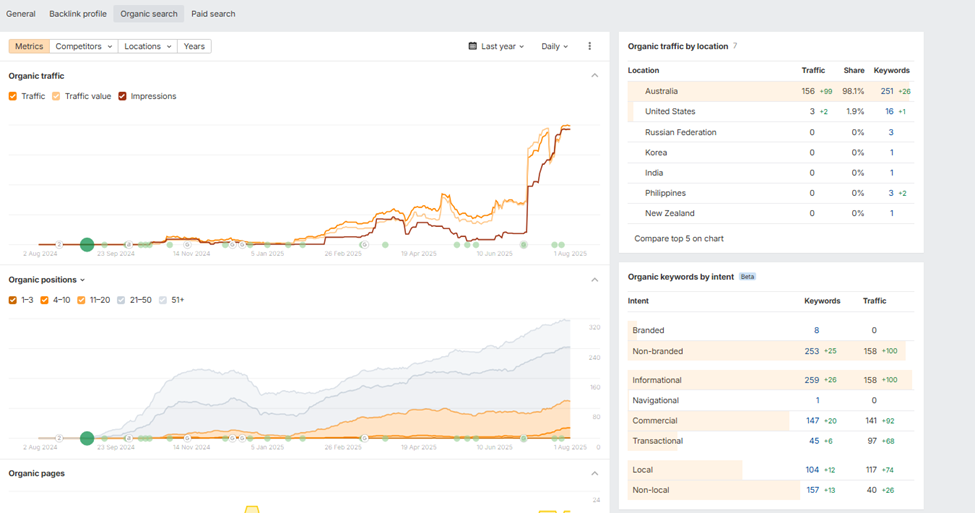The width and height of the screenshot is (975, 513).
Task: Collapse the Organic traffic section chevron
Action: (595, 76)
